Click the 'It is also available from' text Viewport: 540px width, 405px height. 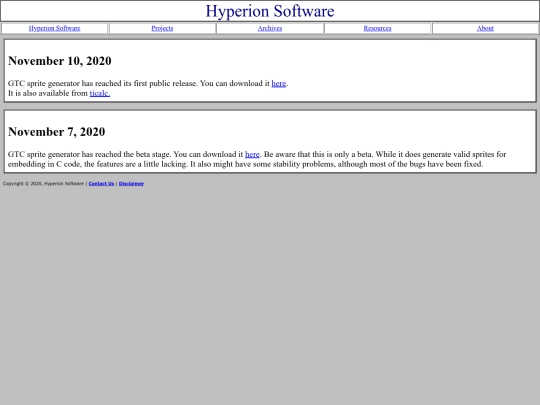(x=48, y=93)
